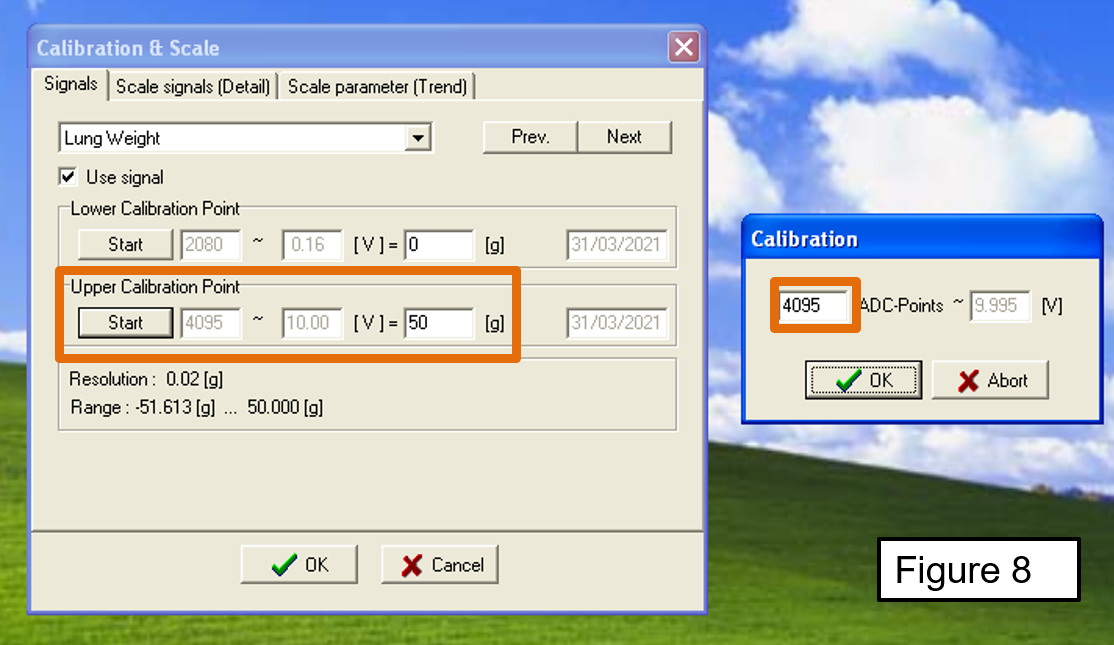Click the lower calibration voltage field 0.16
Screen dimensions: 1114x645
tap(311, 244)
